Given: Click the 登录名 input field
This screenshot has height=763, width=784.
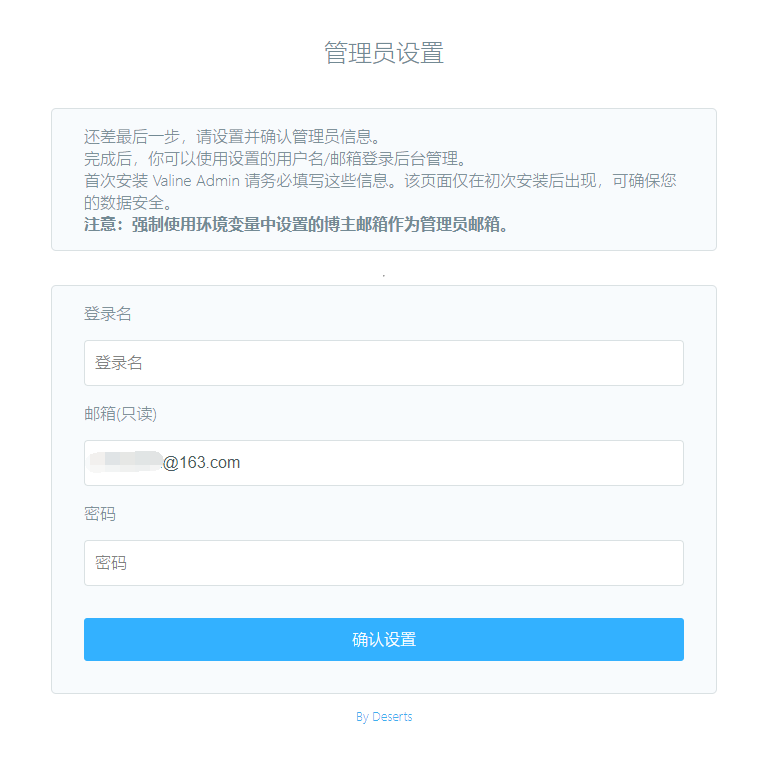Looking at the screenshot, I should 383,363.
